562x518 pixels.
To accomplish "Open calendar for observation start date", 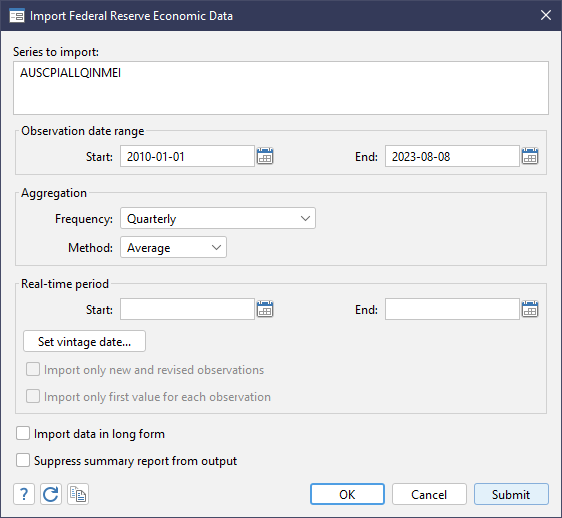I will [x=265, y=156].
